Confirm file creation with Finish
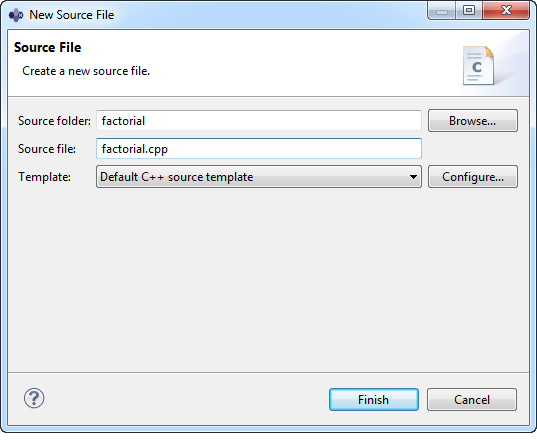The height and width of the screenshot is (446, 537). tap(374, 399)
